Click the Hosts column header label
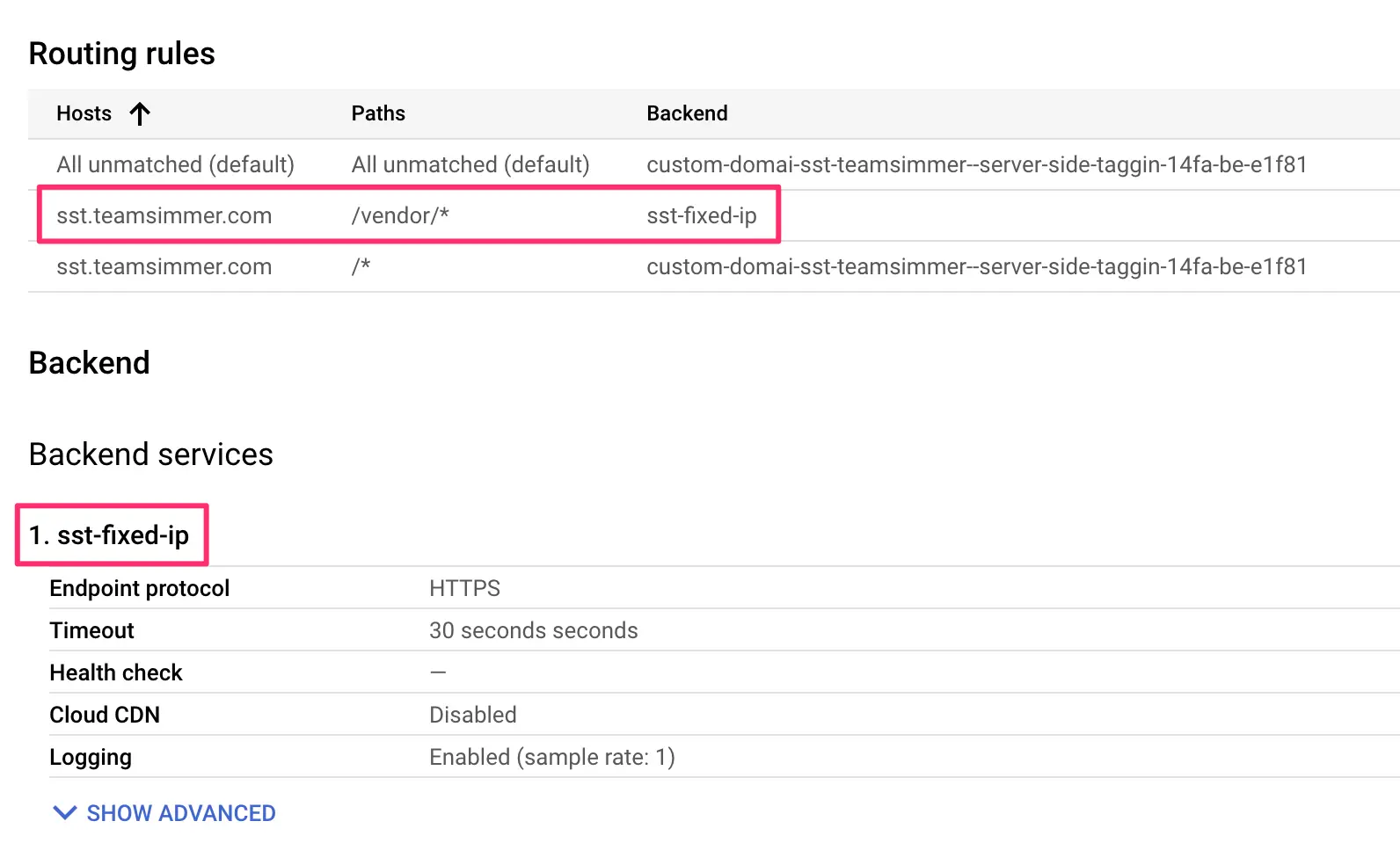The image size is (1400, 865). (x=84, y=113)
